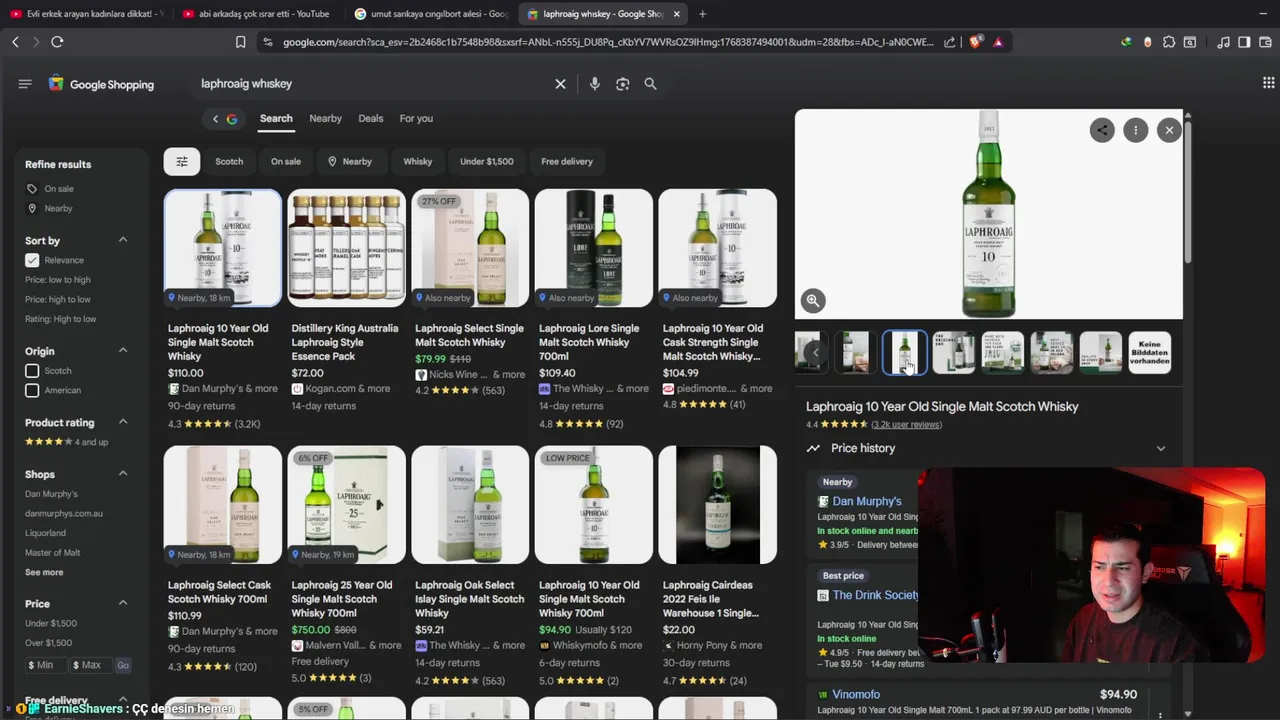The width and height of the screenshot is (1280, 720).
Task: Collapse the Origin section
Action: [x=123, y=350]
